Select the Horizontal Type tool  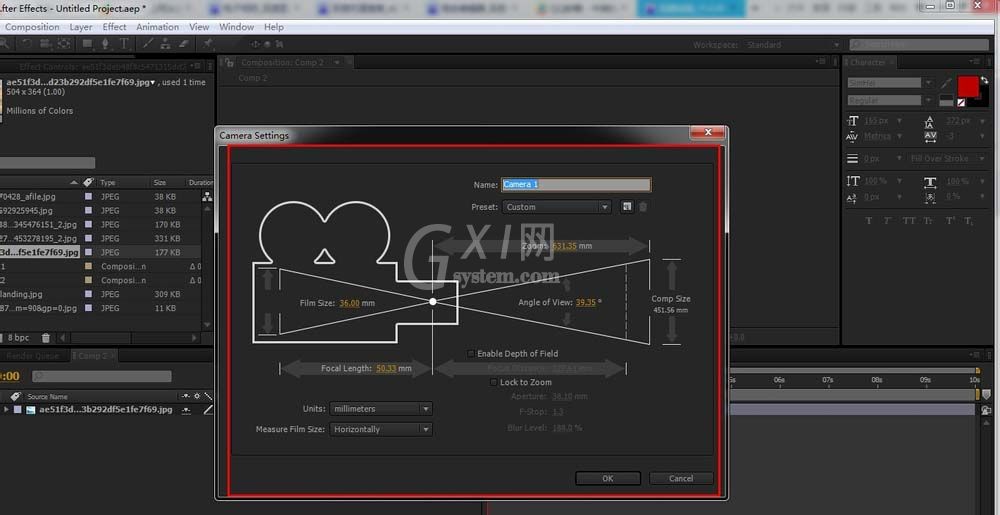[x=124, y=43]
